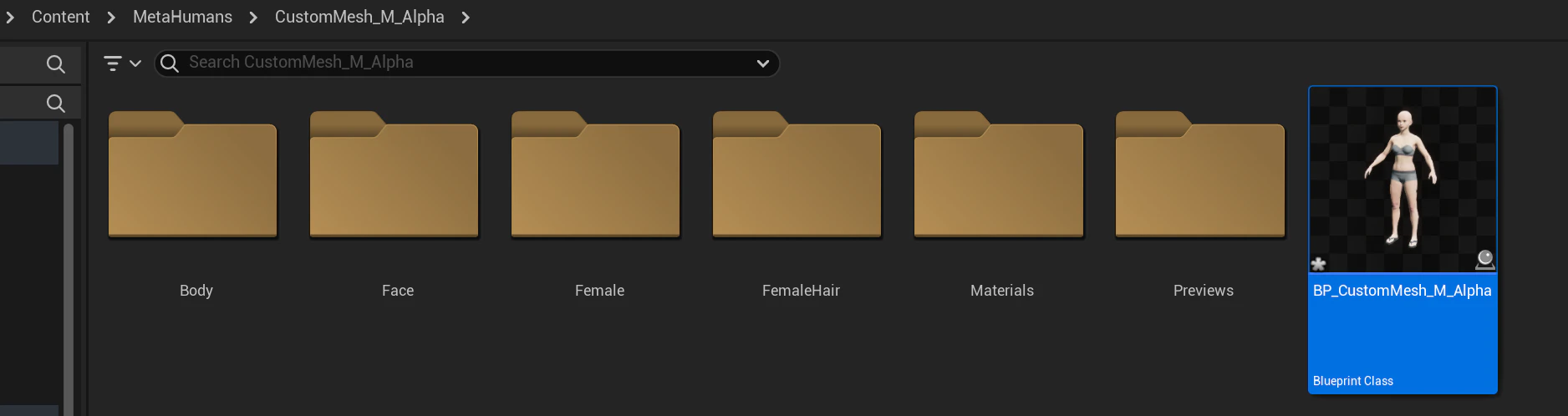The height and width of the screenshot is (416, 1568).
Task: Open the Face folder
Action: point(395,175)
